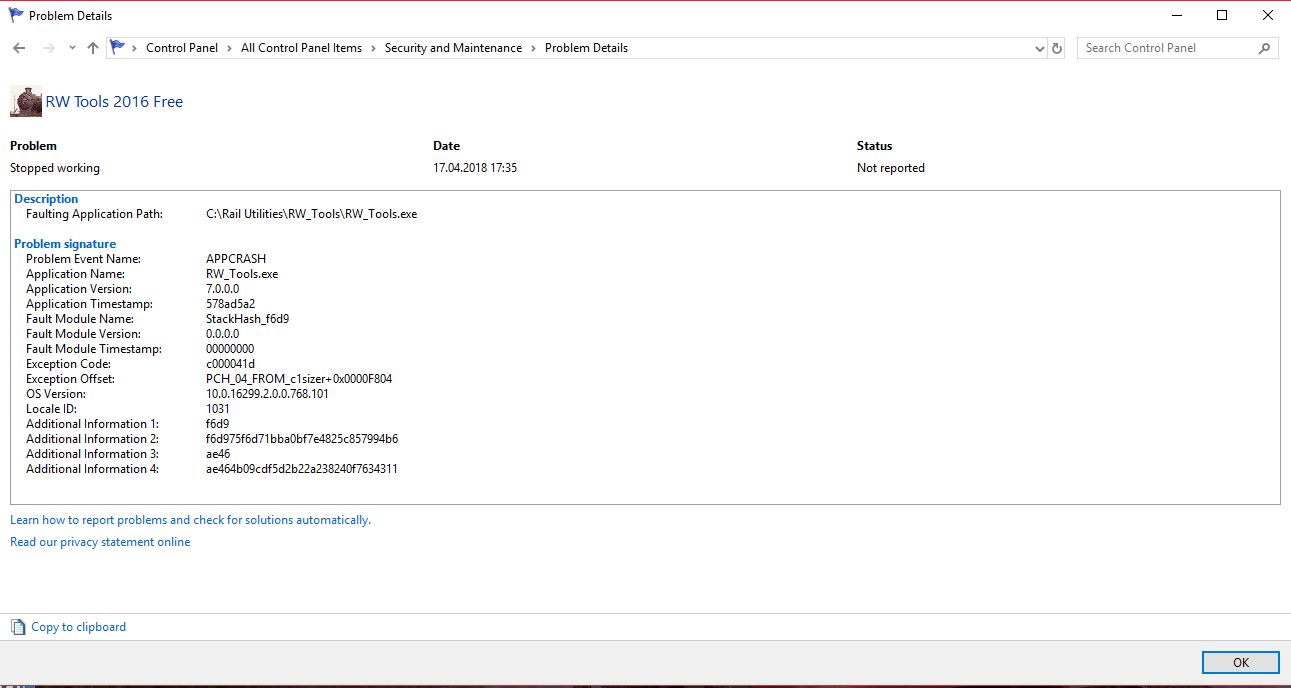Click the flag icon in address bar
The image size is (1291, 688).
[x=118, y=47]
